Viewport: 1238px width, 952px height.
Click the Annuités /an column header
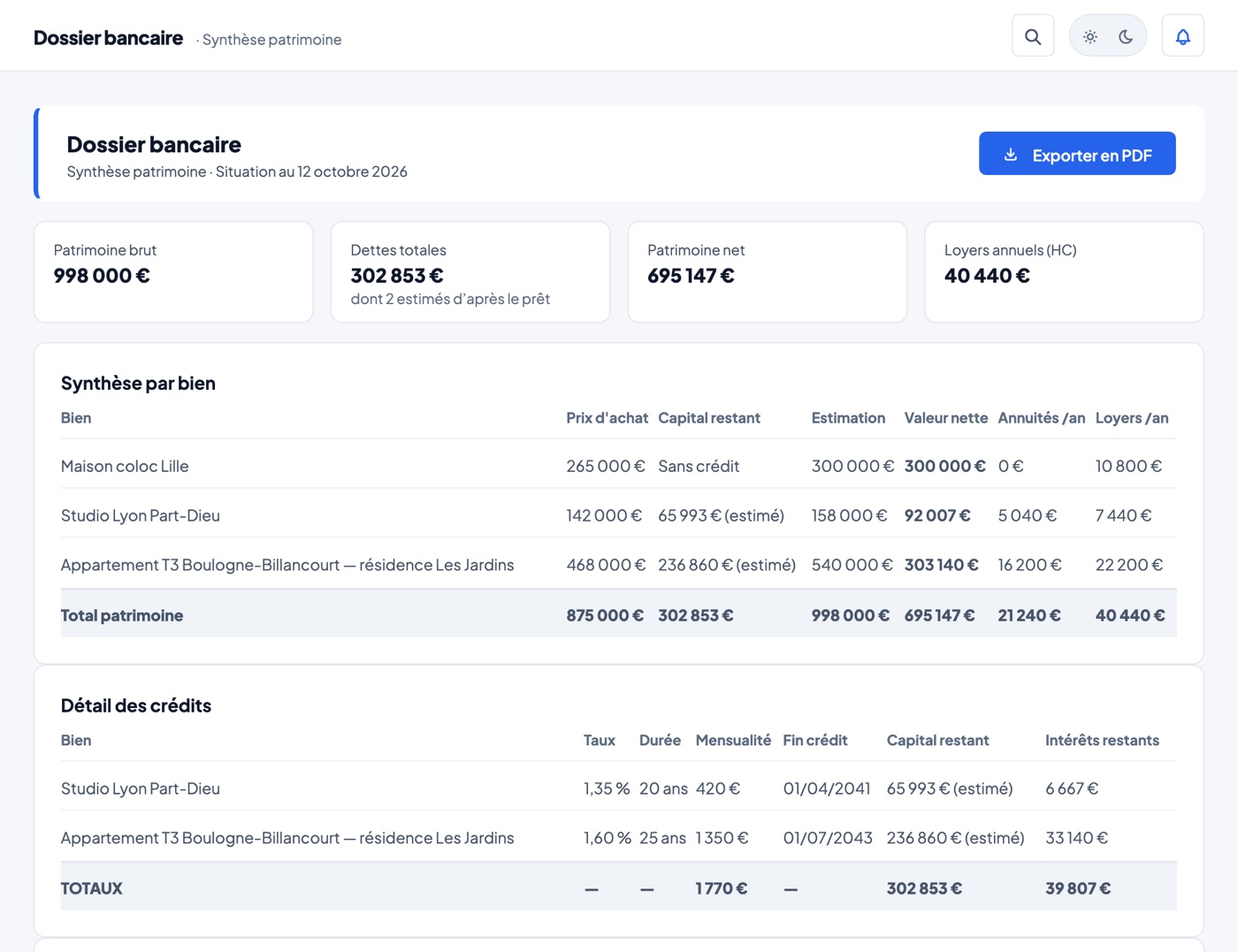click(1041, 418)
